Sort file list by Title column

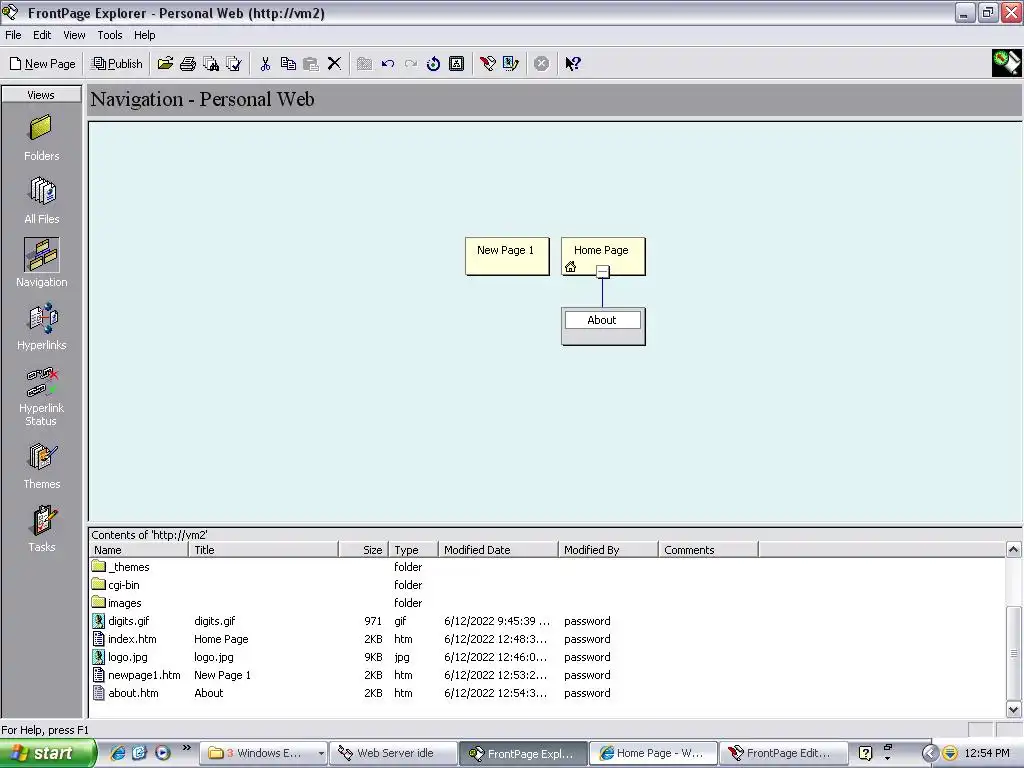click(264, 550)
